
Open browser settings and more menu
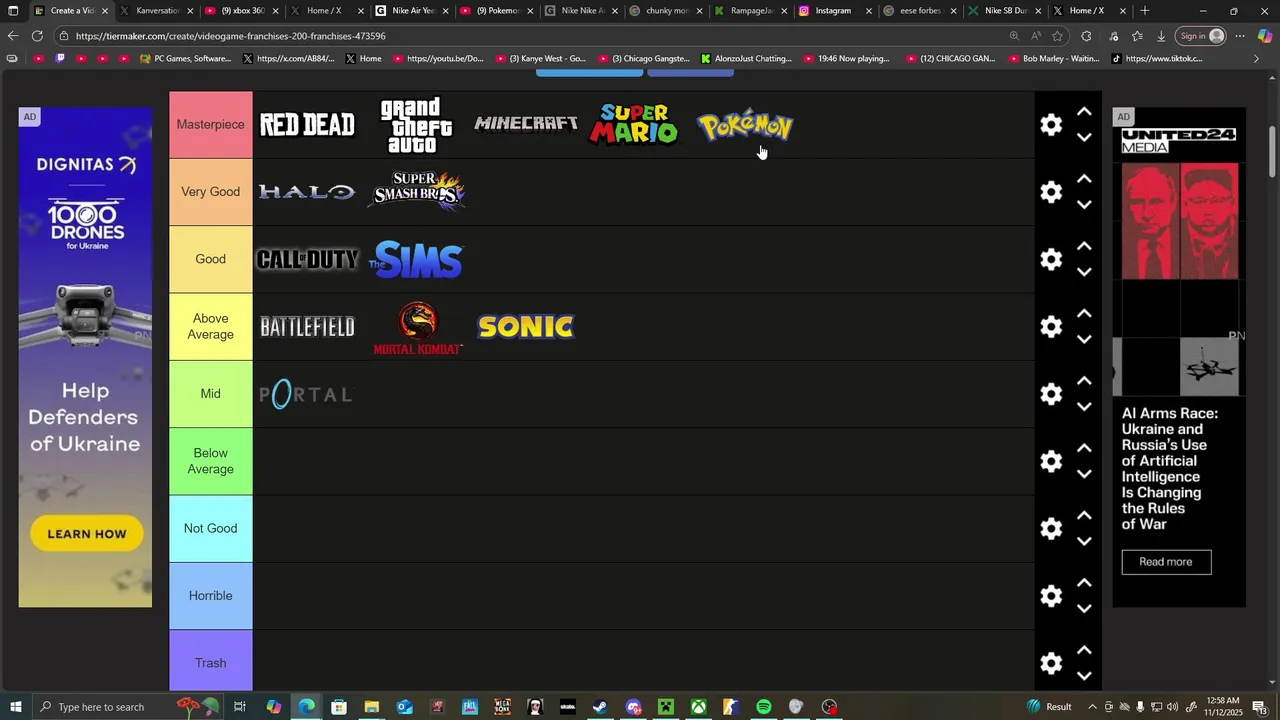coord(1239,36)
